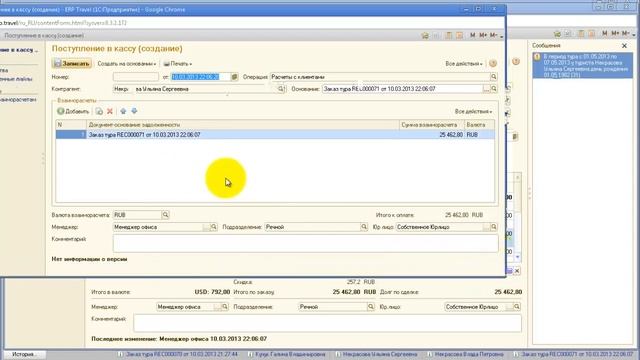
Task: Click the Основание field with Заказ тура
Action: click(402, 89)
